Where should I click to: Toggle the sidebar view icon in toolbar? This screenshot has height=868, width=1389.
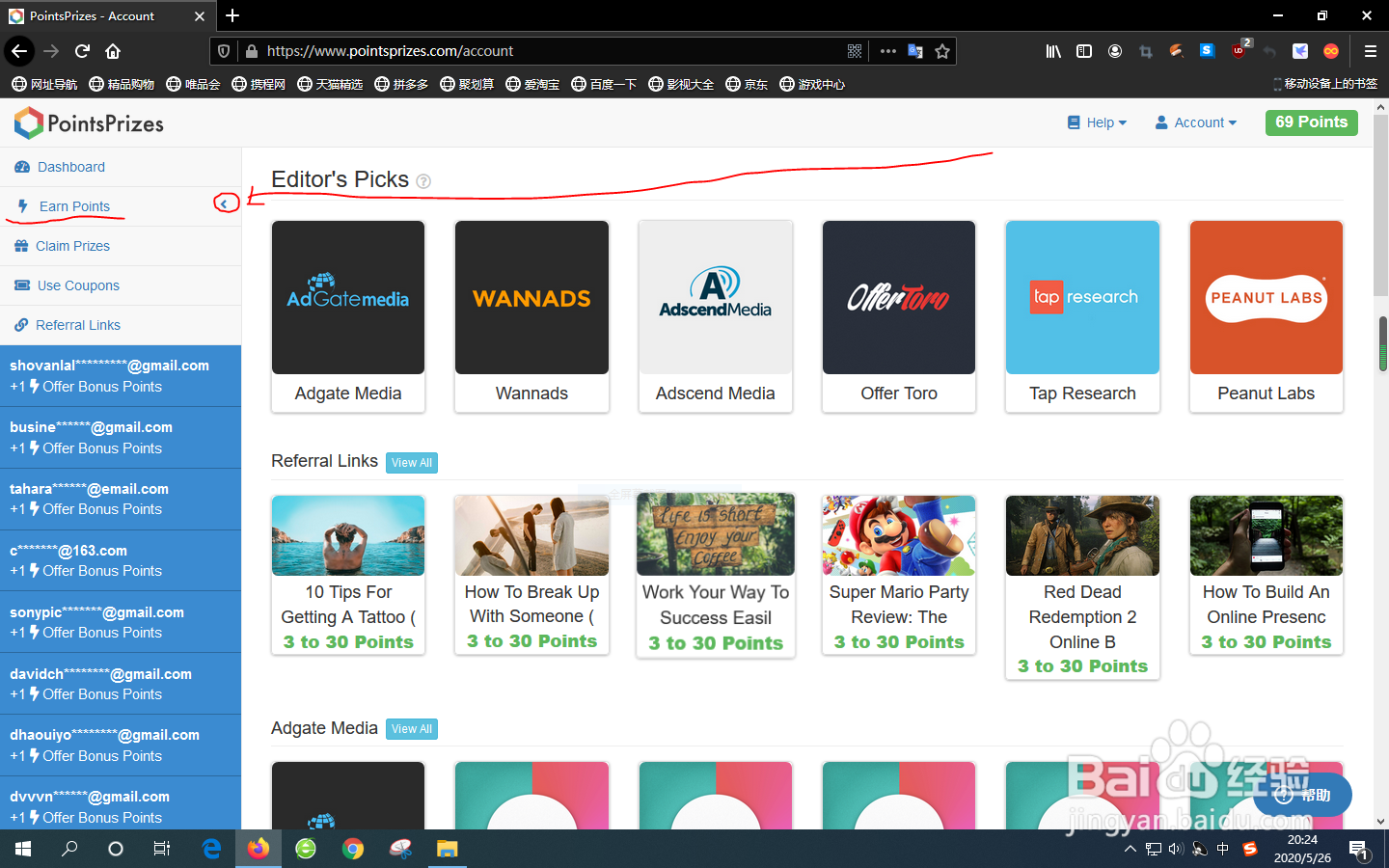click(1084, 51)
